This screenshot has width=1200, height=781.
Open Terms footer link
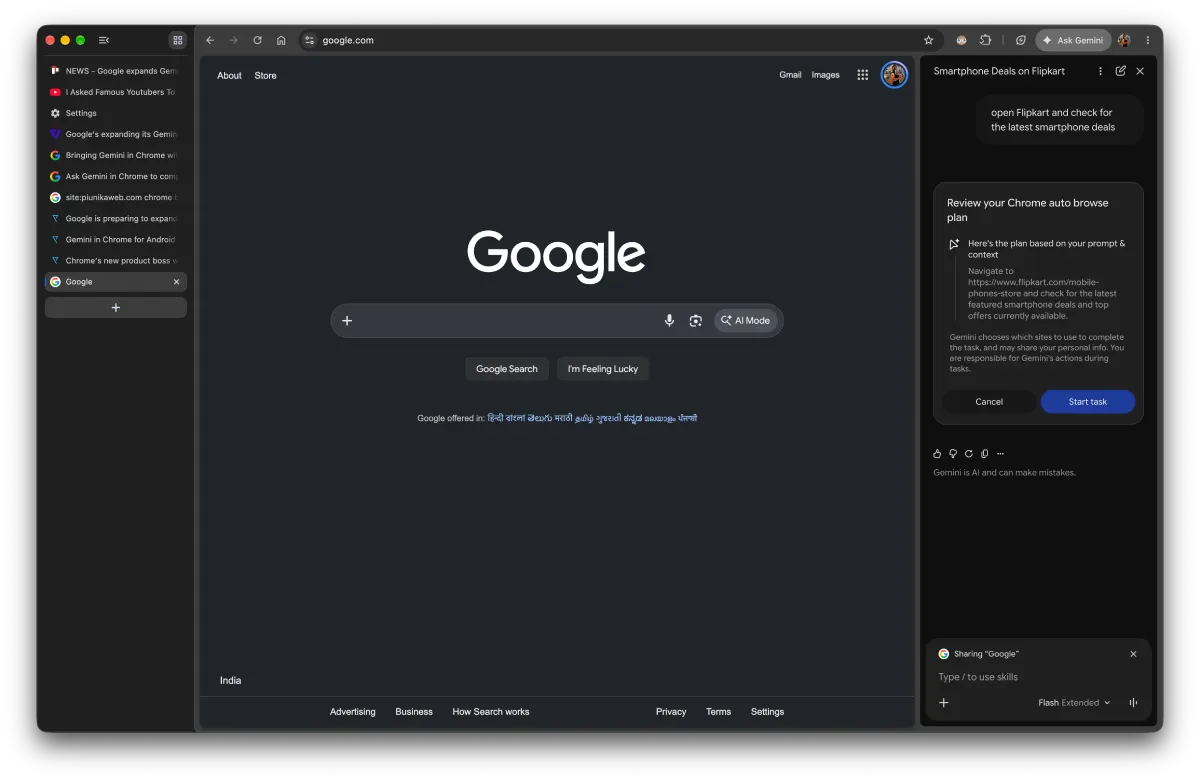click(x=719, y=712)
